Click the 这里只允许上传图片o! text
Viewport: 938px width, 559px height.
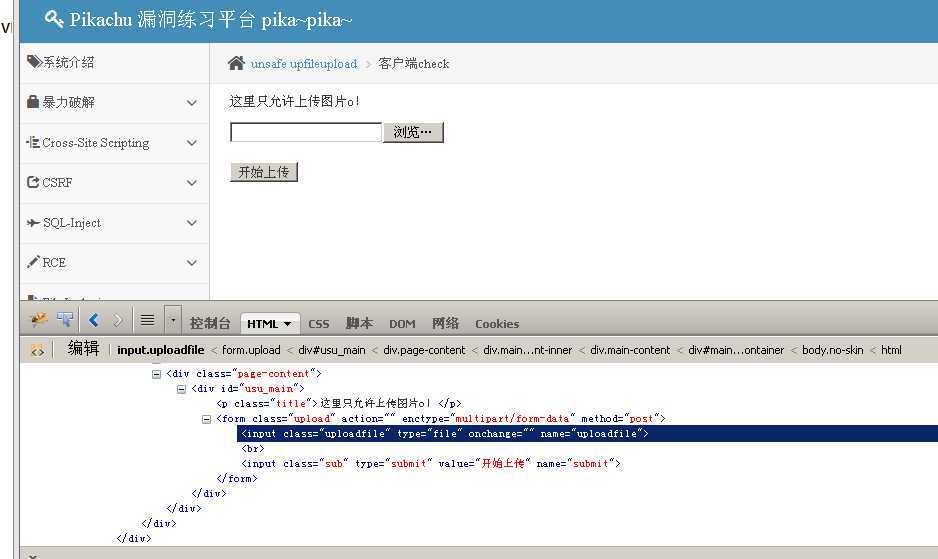[x=294, y=101]
